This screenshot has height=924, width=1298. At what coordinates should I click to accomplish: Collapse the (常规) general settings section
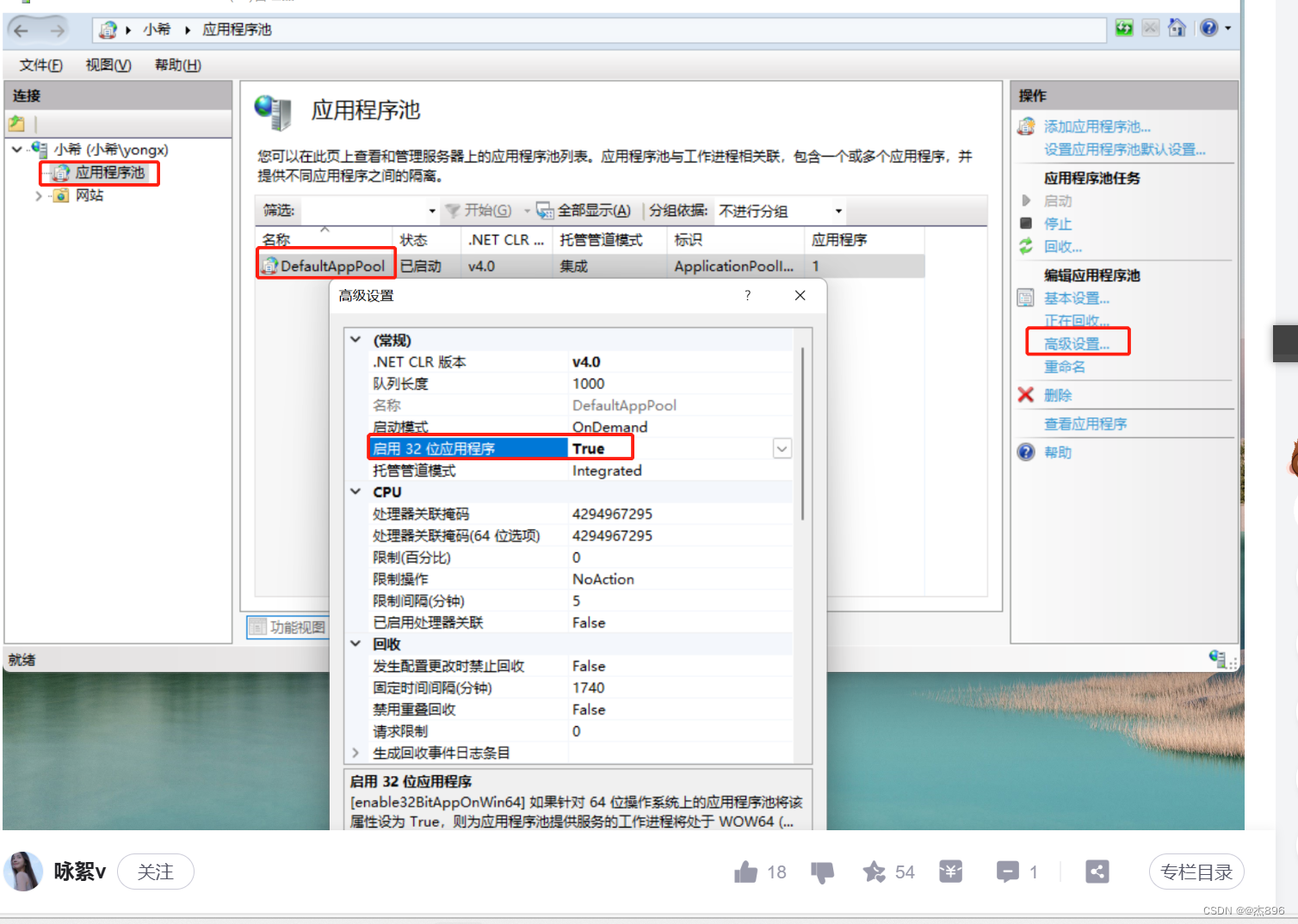[355, 340]
